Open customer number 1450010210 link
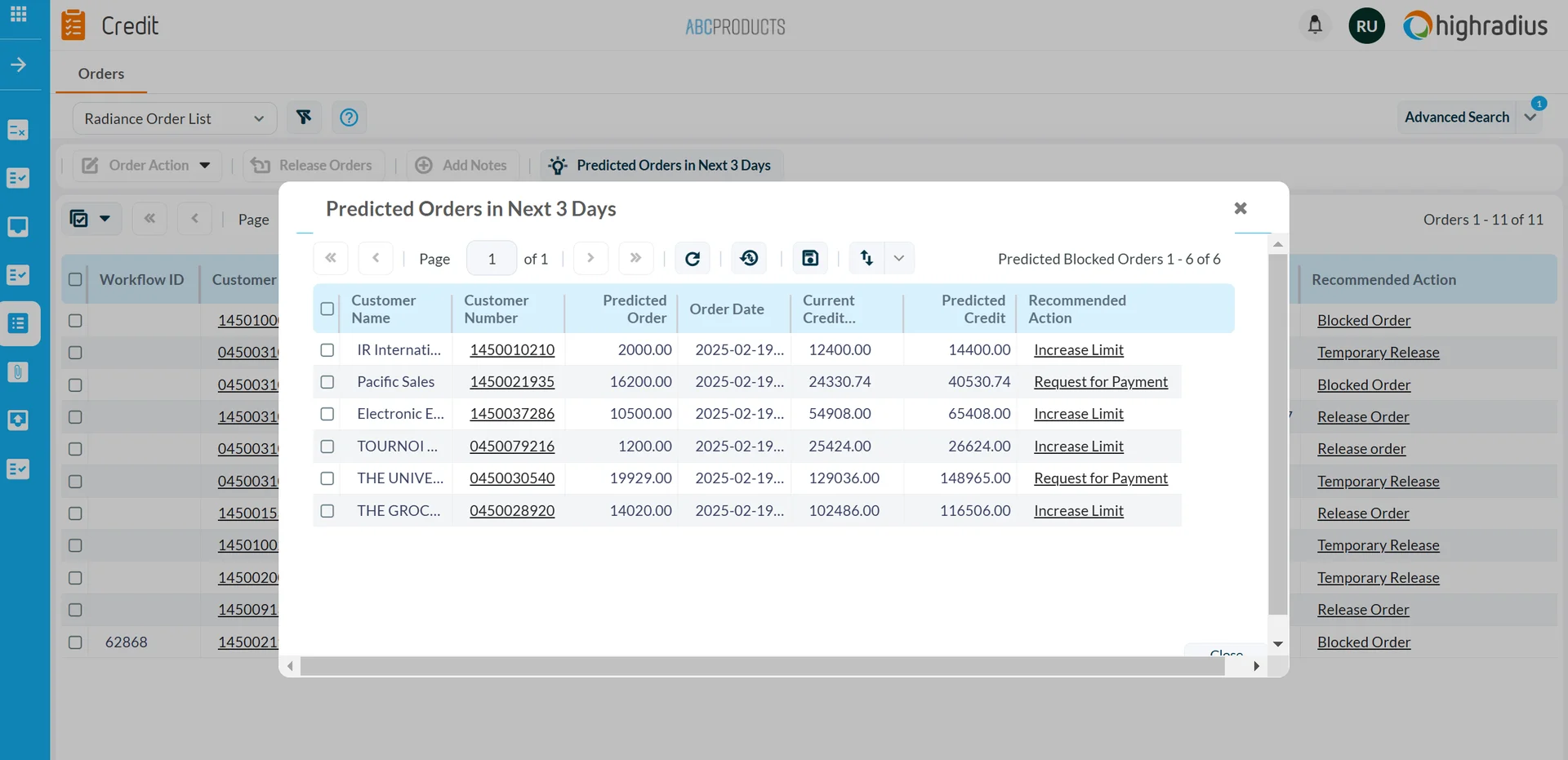This screenshot has width=1568, height=760. click(512, 349)
